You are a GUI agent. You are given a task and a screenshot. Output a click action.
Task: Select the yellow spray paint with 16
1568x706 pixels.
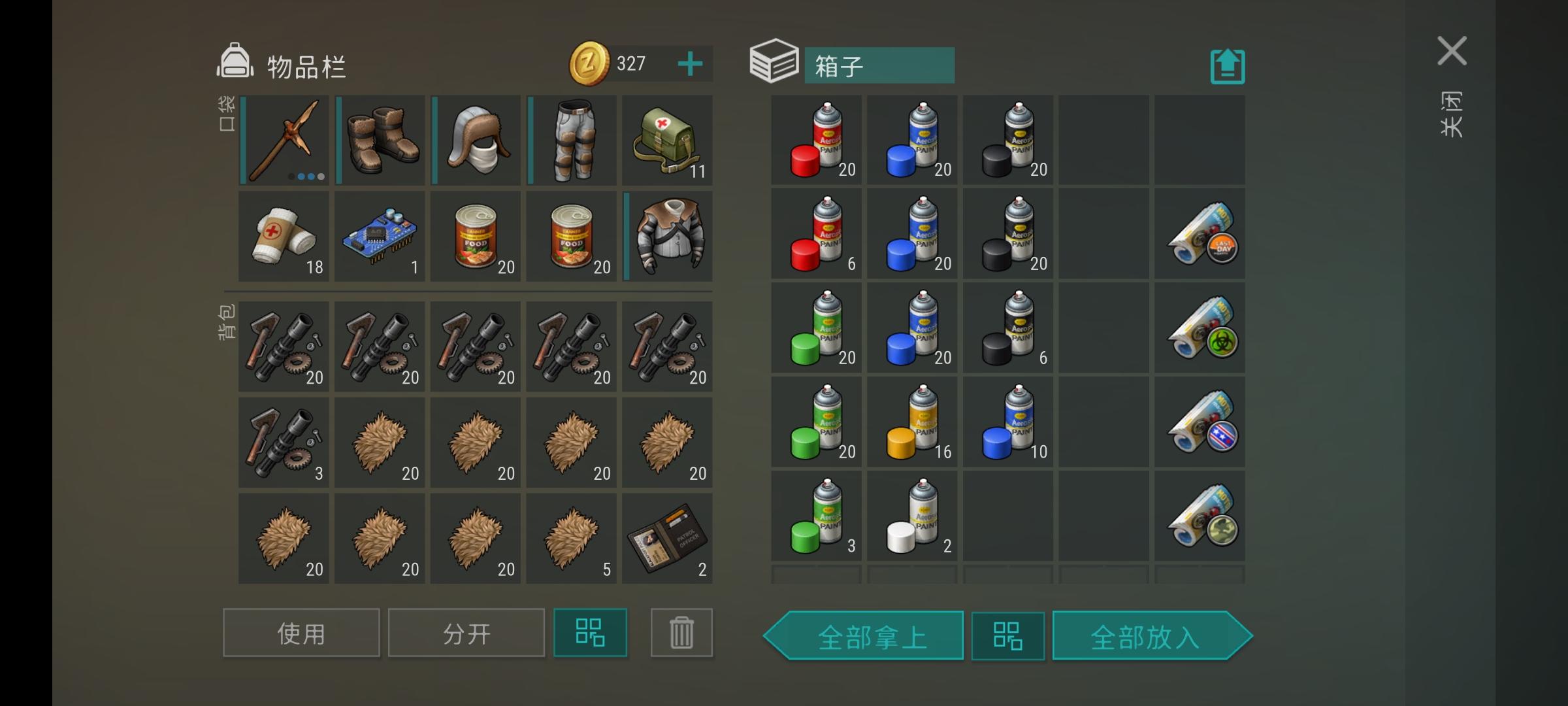tap(912, 422)
